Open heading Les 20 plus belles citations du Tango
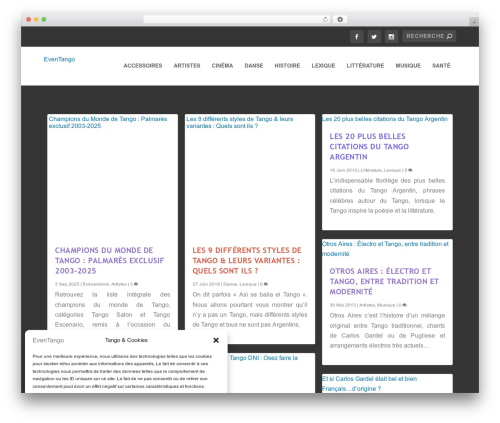The width and height of the screenshot is (500, 423). pos(369,146)
